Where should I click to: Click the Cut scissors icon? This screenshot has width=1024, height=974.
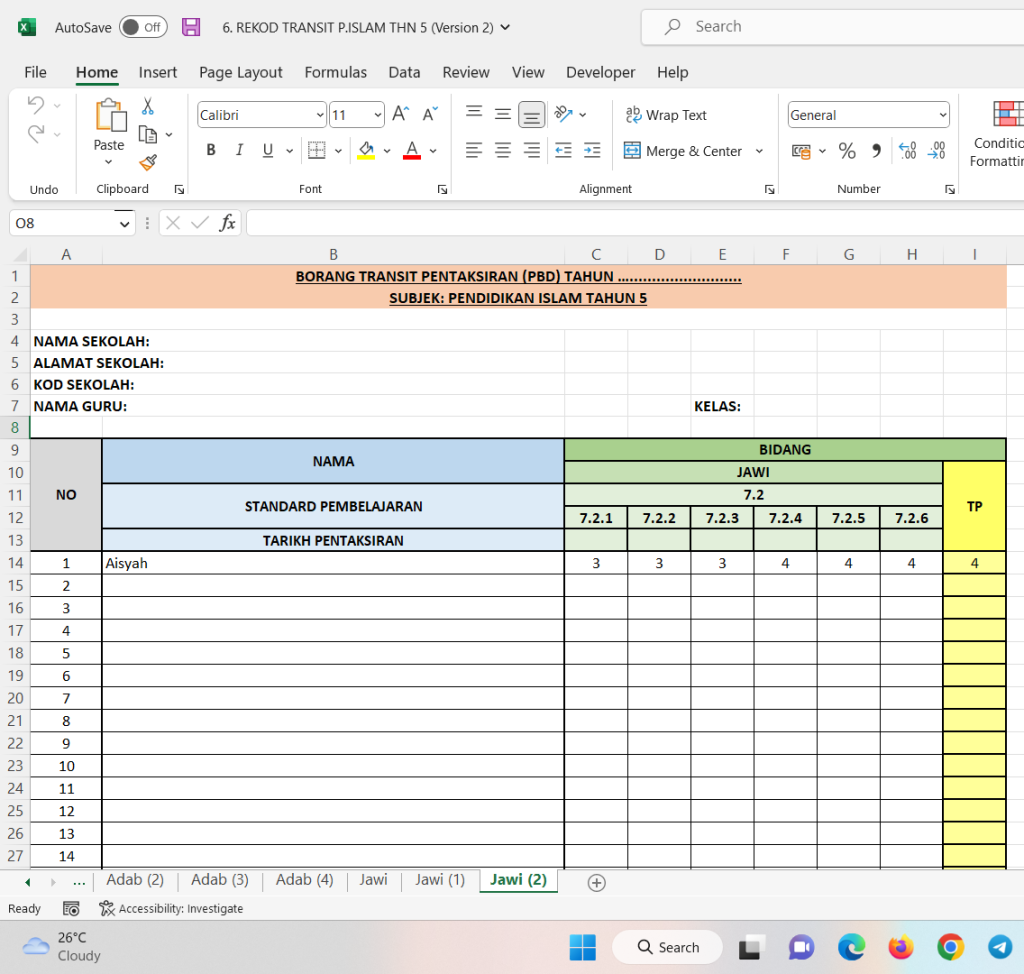pos(148,106)
